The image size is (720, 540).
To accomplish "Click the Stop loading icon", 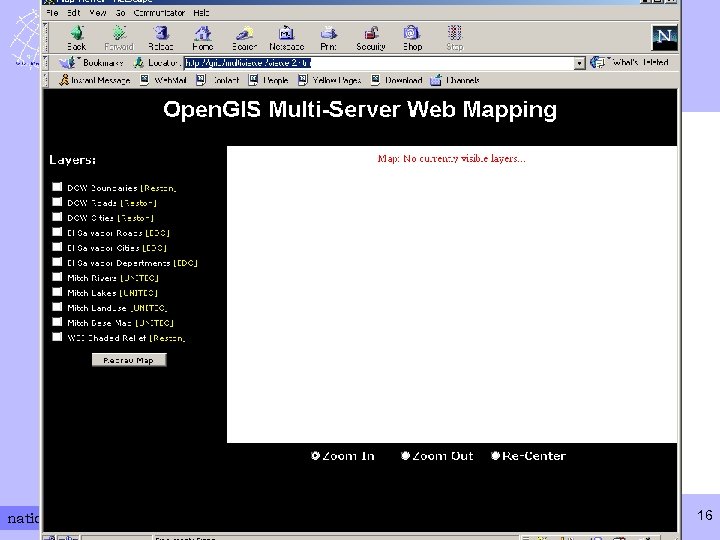I will click(x=455, y=33).
